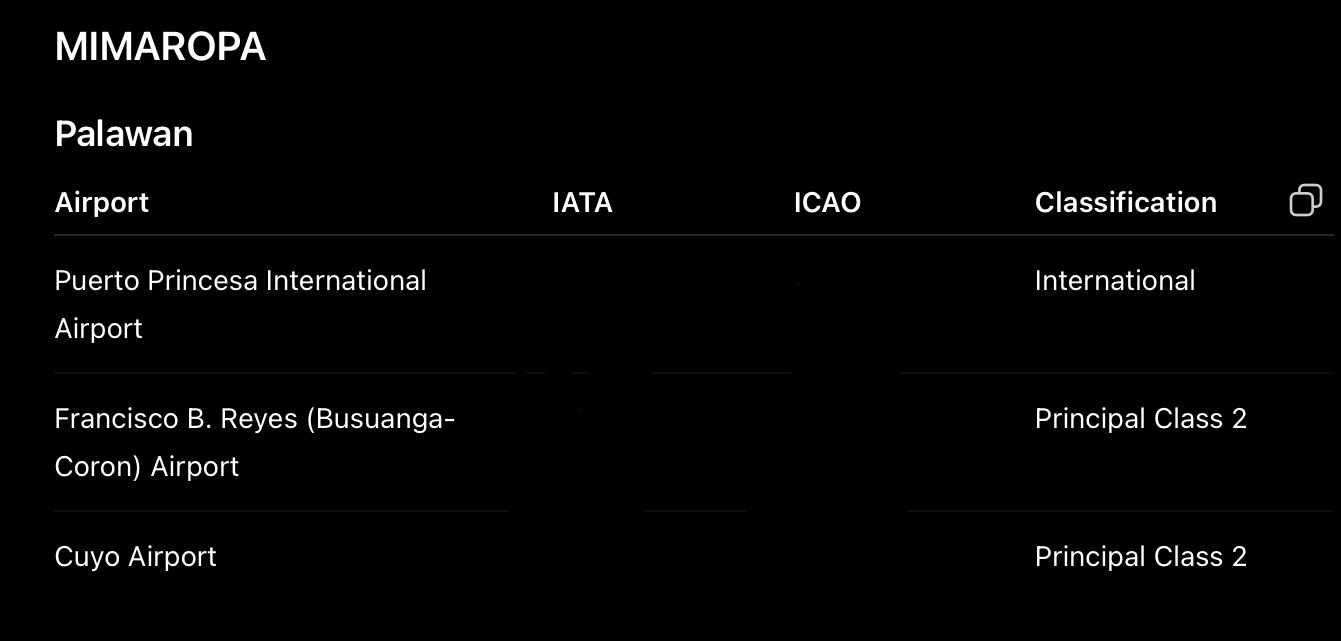Open the Cuyo Airport entry
Image resolution: width=1341 pixels, height=641 pixels.
tap(136, 557)
